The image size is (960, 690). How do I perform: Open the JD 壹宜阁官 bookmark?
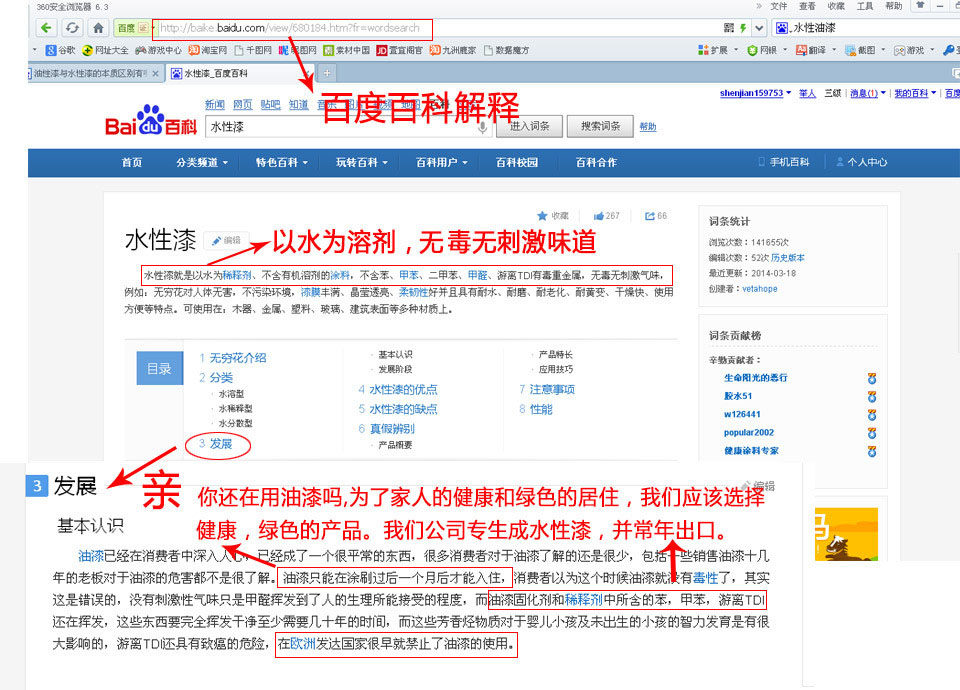tap(400, 50)
